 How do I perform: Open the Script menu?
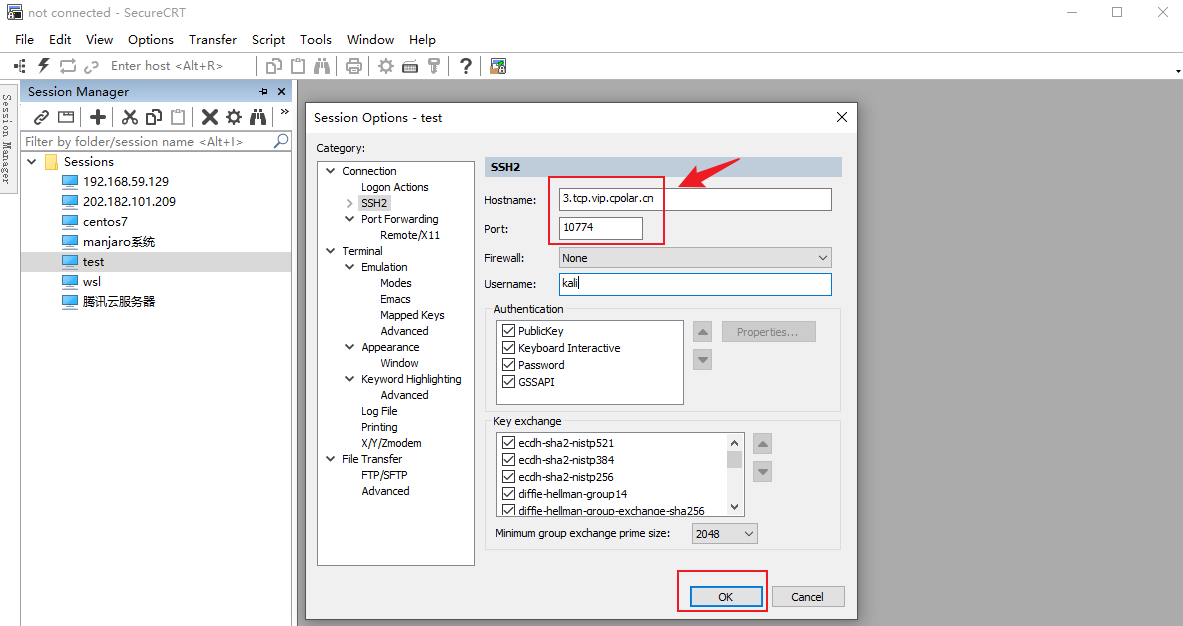point(269,39)
